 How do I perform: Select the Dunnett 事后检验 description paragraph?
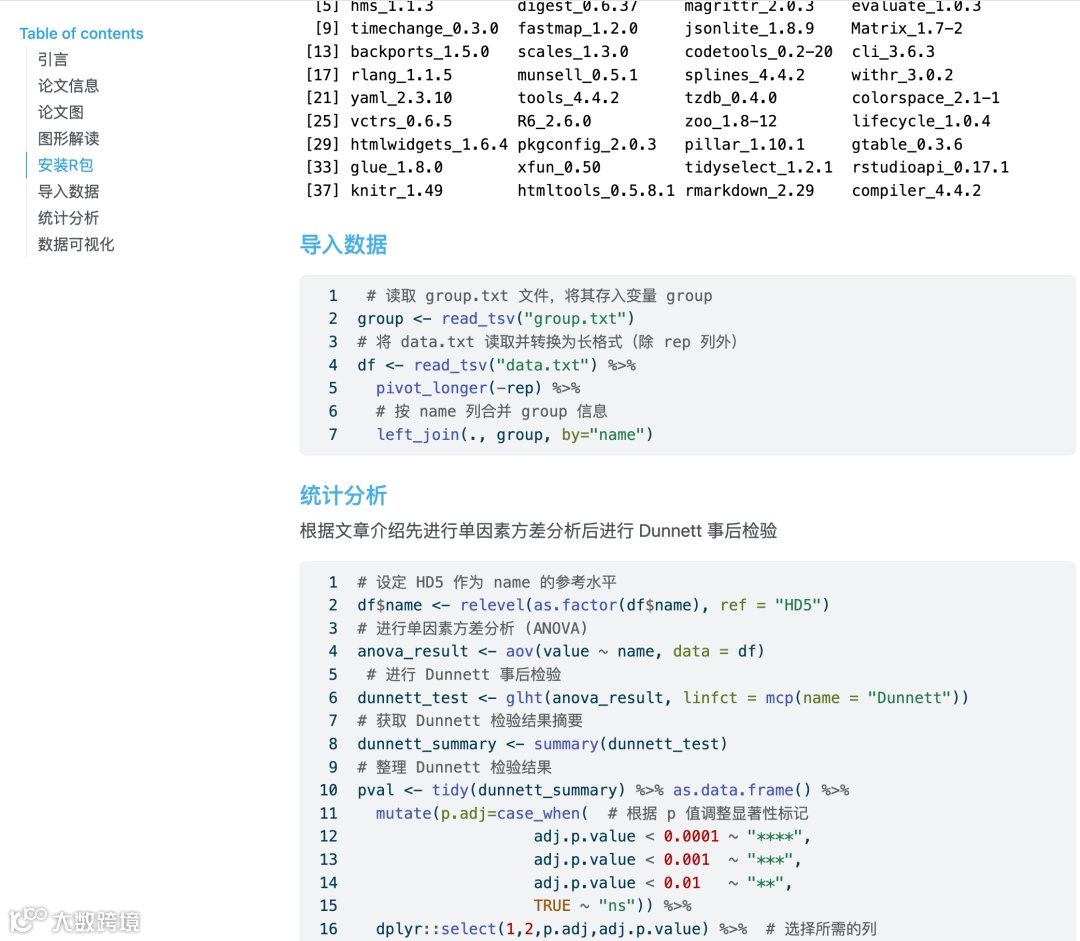[538, 530]
